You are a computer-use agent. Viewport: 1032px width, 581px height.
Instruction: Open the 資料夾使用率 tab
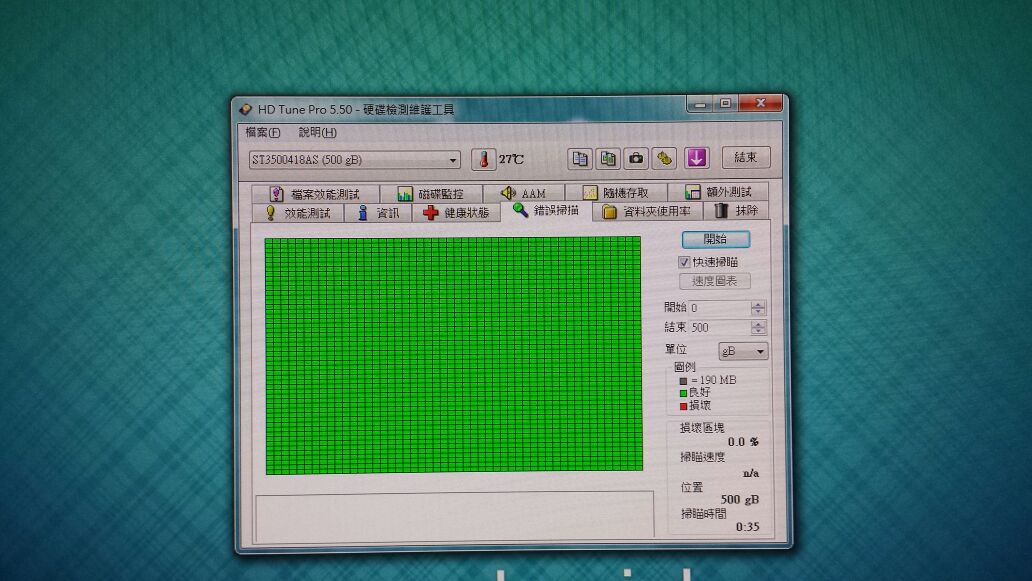648,211
